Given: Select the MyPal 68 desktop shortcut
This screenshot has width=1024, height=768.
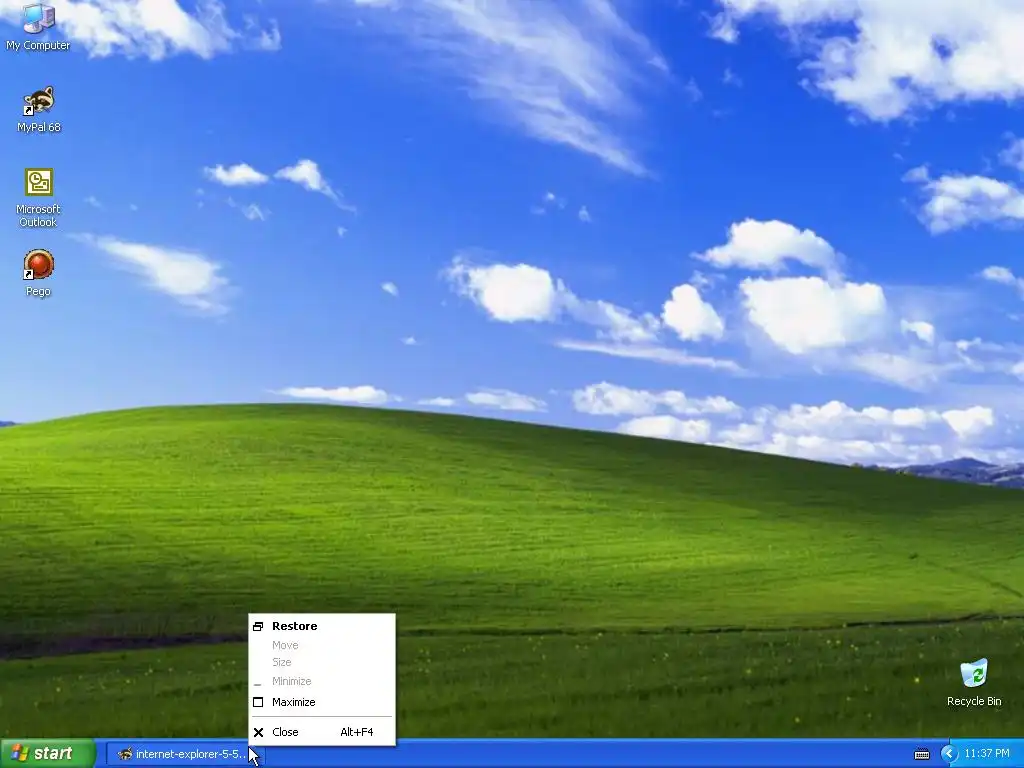Looking at the screenshot, I should coord(39,109).
